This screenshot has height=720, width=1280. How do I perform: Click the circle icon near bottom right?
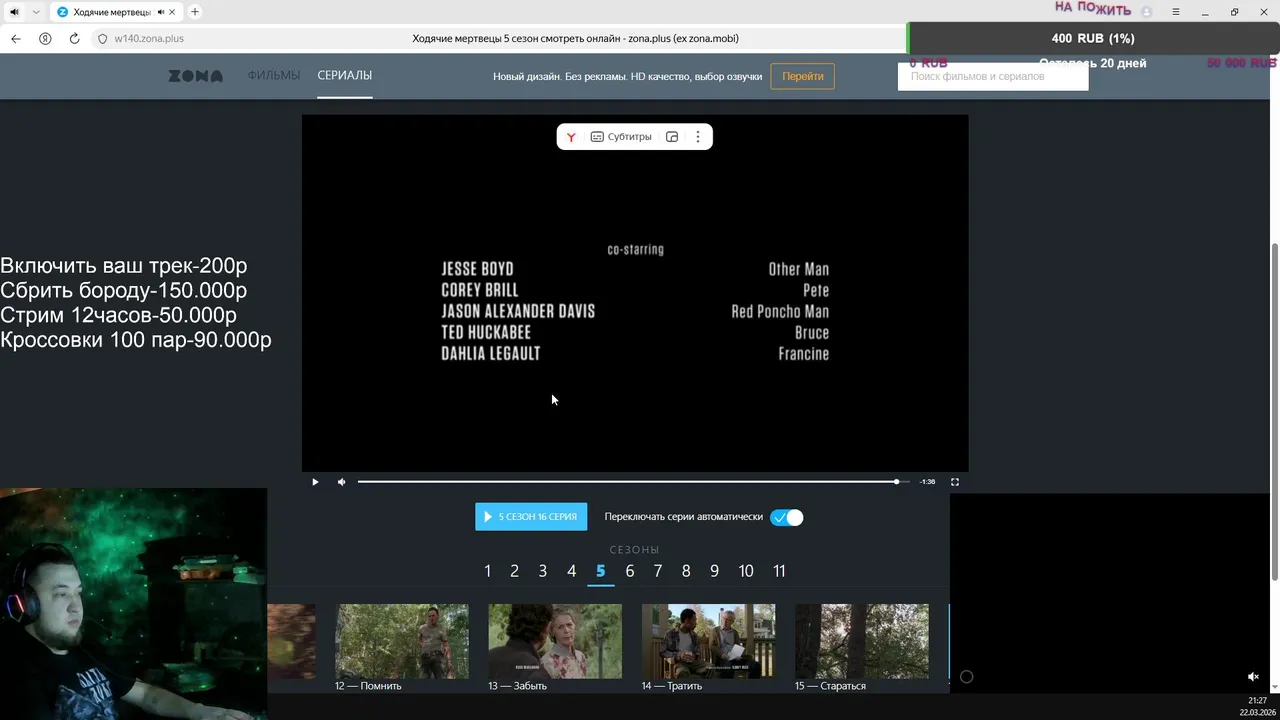[x=967, y=677]
